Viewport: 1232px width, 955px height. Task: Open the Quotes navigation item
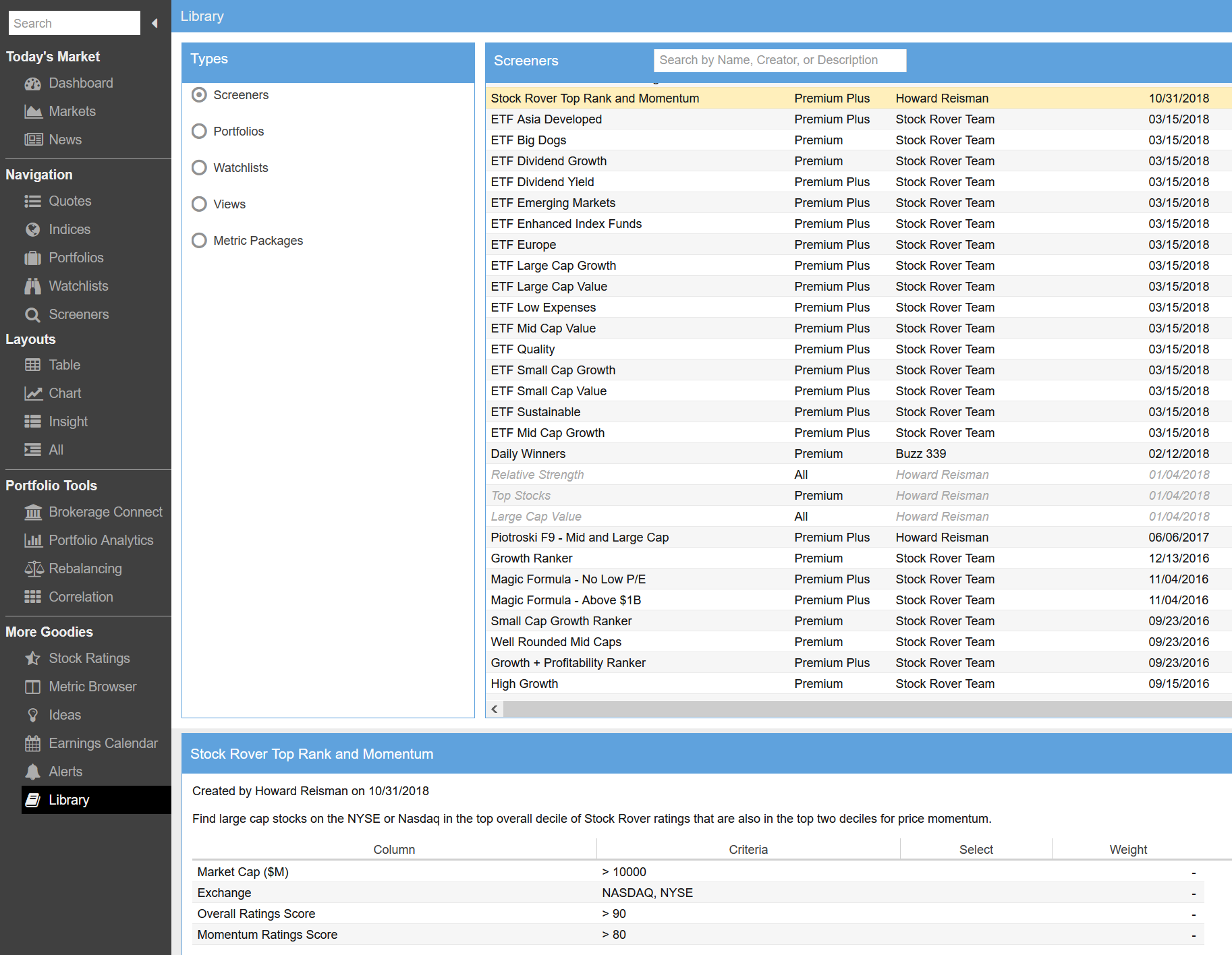70,202
